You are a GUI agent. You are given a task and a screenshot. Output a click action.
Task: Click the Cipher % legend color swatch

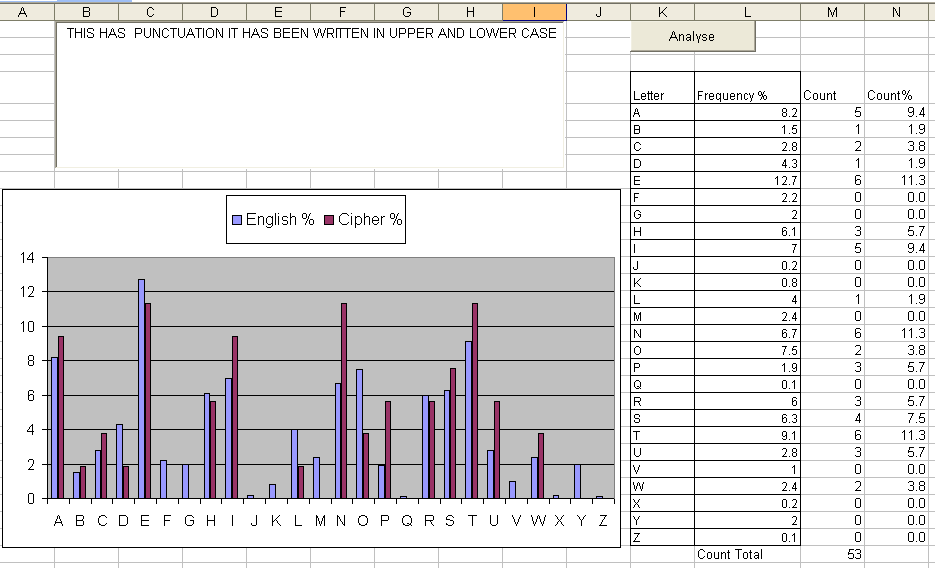pos(329,220)
